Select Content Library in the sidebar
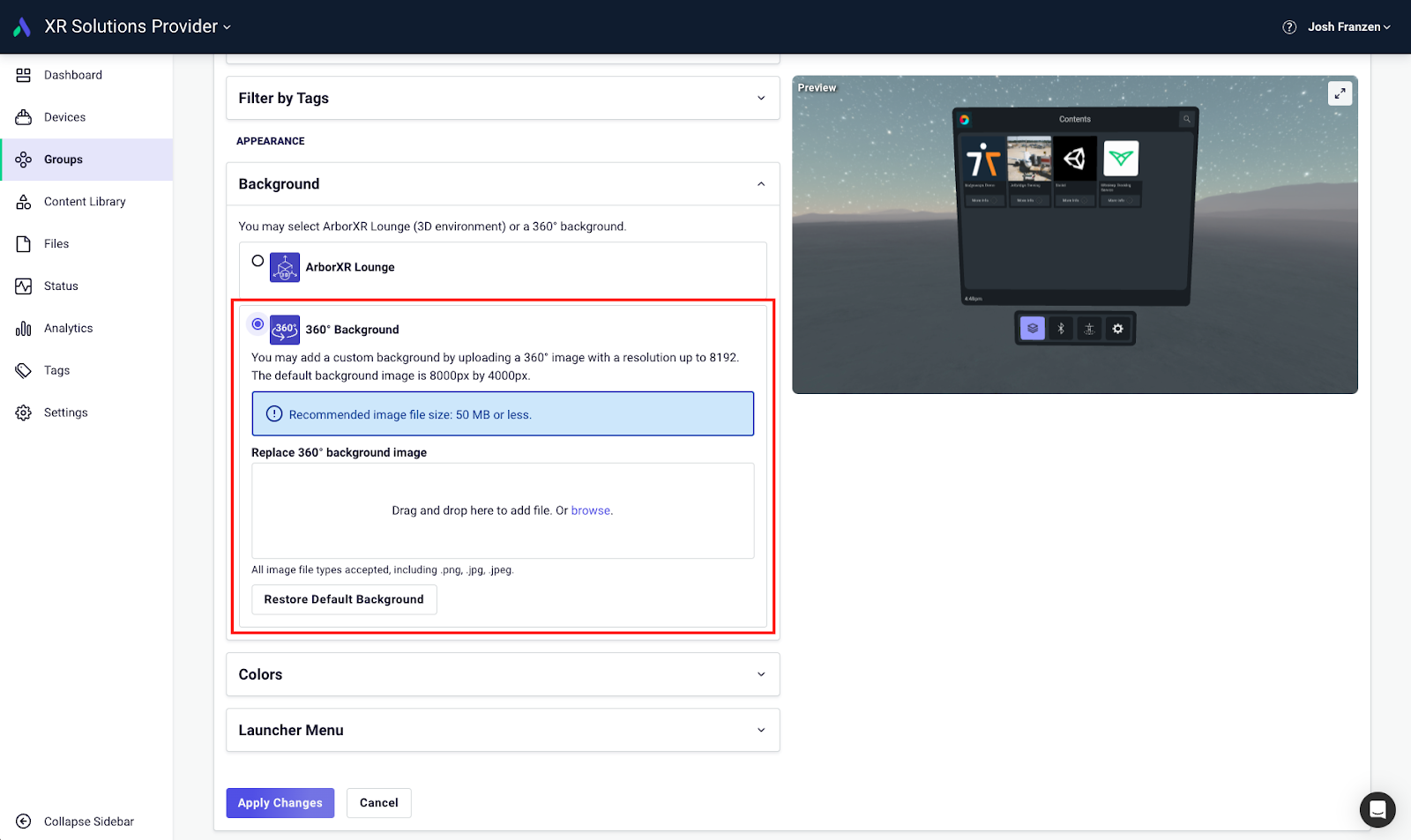Screen dimensions: 1411x840 [85, 201]
